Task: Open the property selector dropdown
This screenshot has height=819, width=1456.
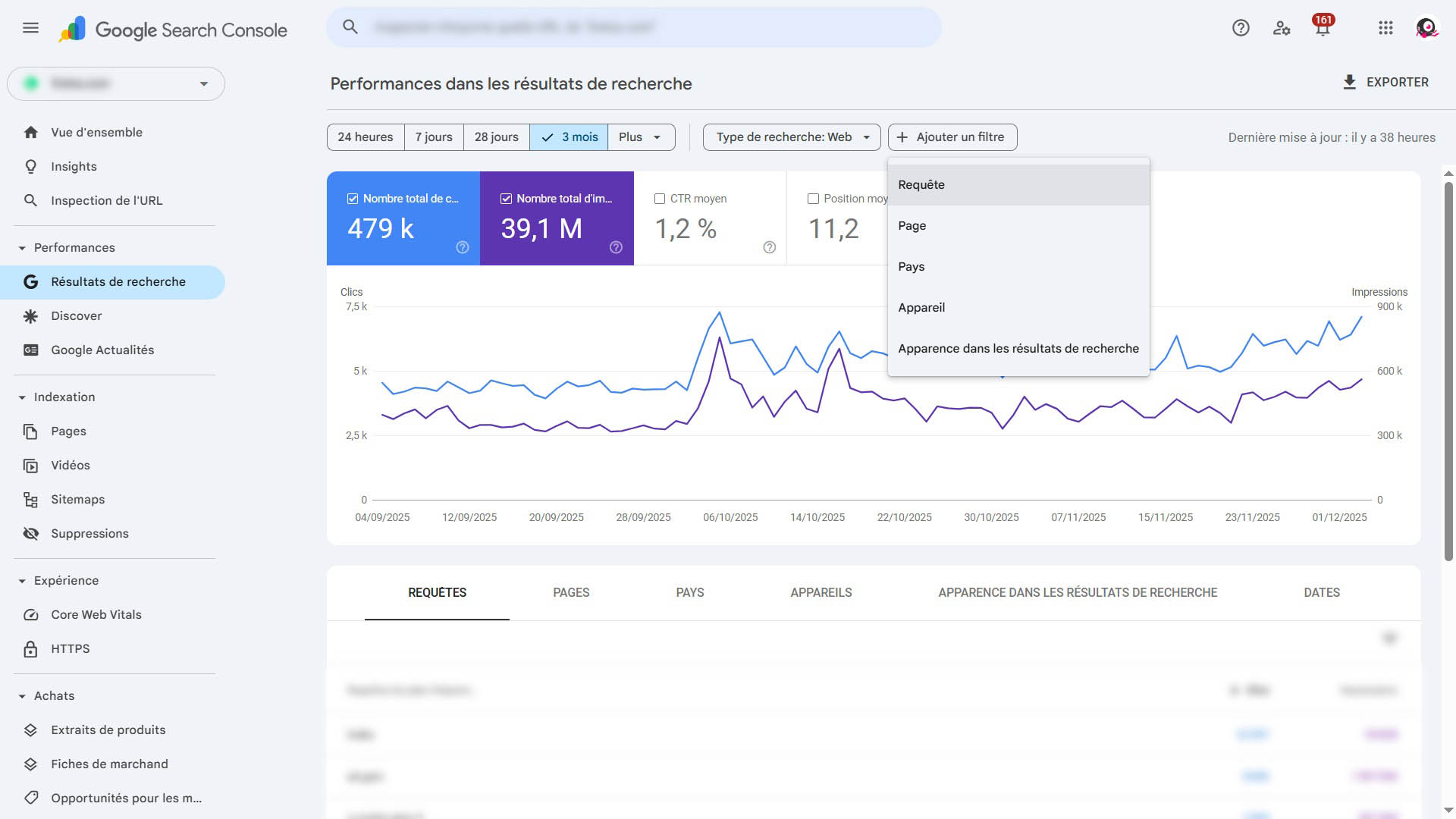Action: coord(116,84)
